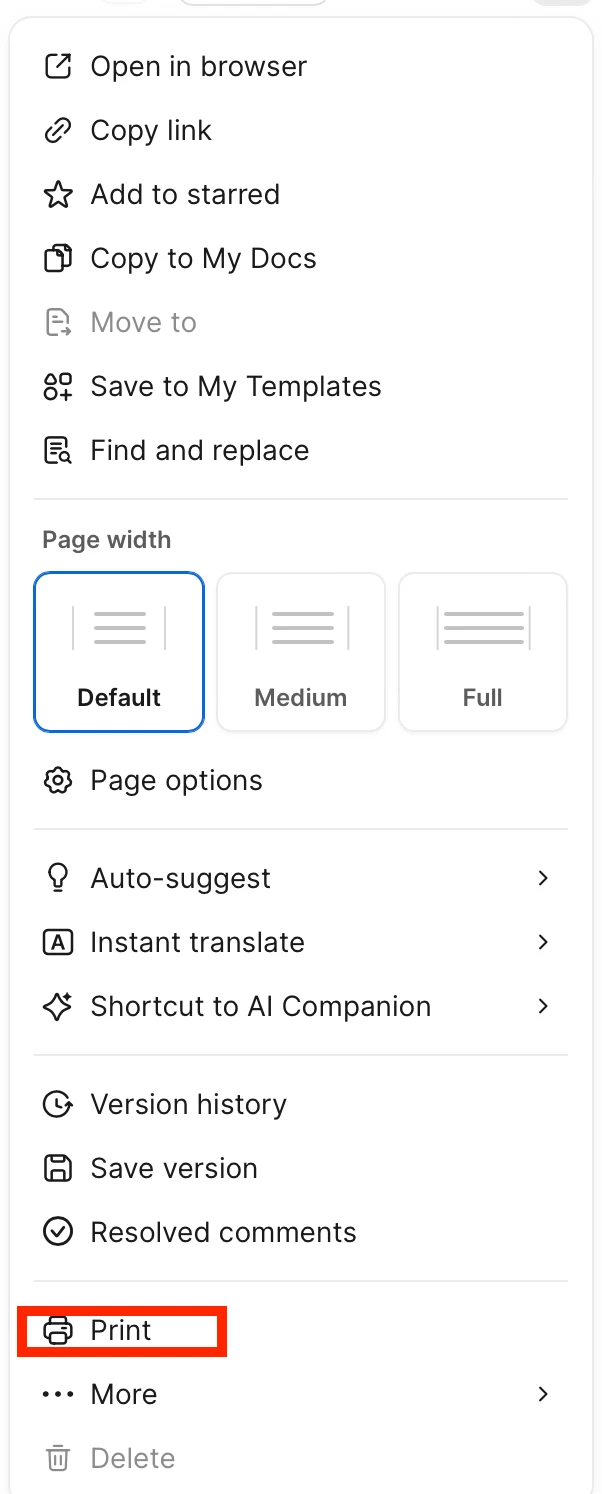The height and width of the screenshot is (1494, 602).
Task: Click the Save to My Templates icon
Action: click(58, 387)
